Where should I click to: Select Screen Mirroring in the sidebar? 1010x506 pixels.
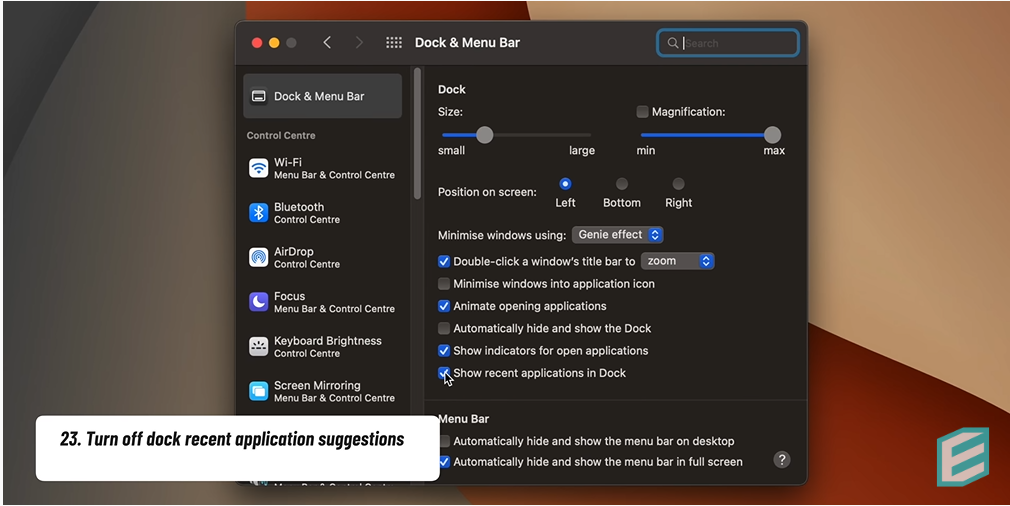tap(322, 391)
